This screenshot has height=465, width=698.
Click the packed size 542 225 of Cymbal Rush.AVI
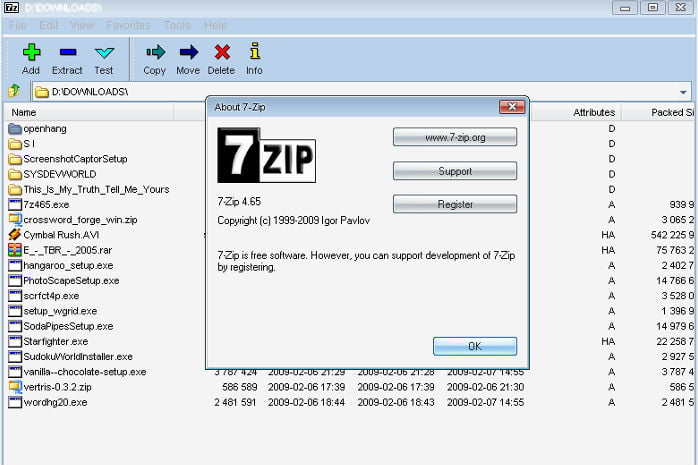pyautogui.click(x=673, y=235)
